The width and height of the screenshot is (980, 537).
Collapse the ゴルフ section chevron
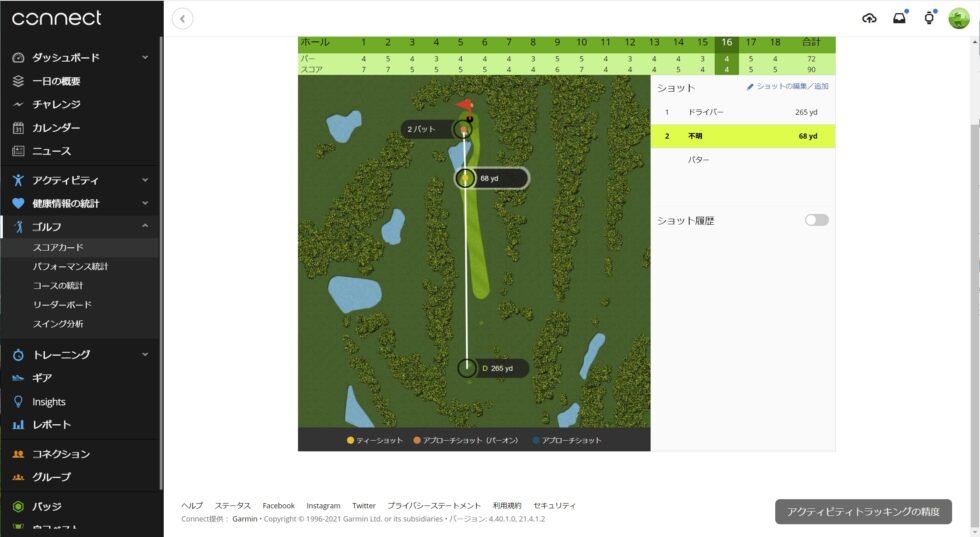145,227
